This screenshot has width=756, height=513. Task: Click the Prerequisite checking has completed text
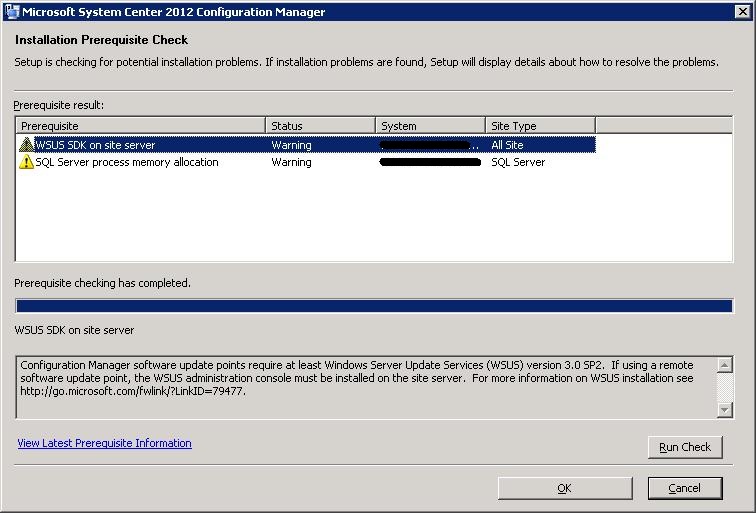click(102, 284)
